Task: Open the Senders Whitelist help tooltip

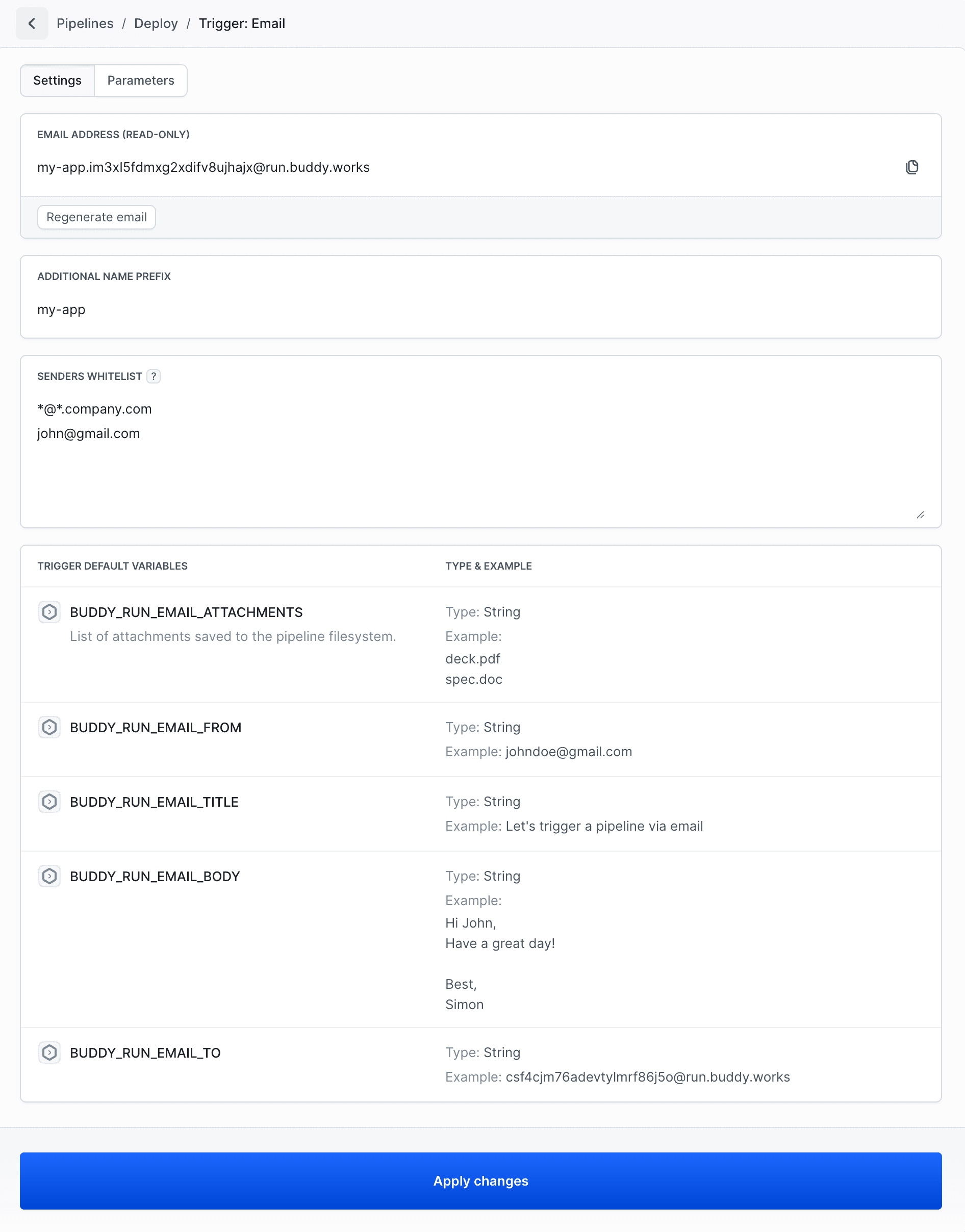Action: pos(154,376)
